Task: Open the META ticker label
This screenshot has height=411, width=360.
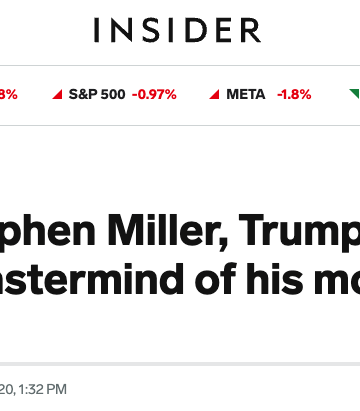Action: point(246,94)
